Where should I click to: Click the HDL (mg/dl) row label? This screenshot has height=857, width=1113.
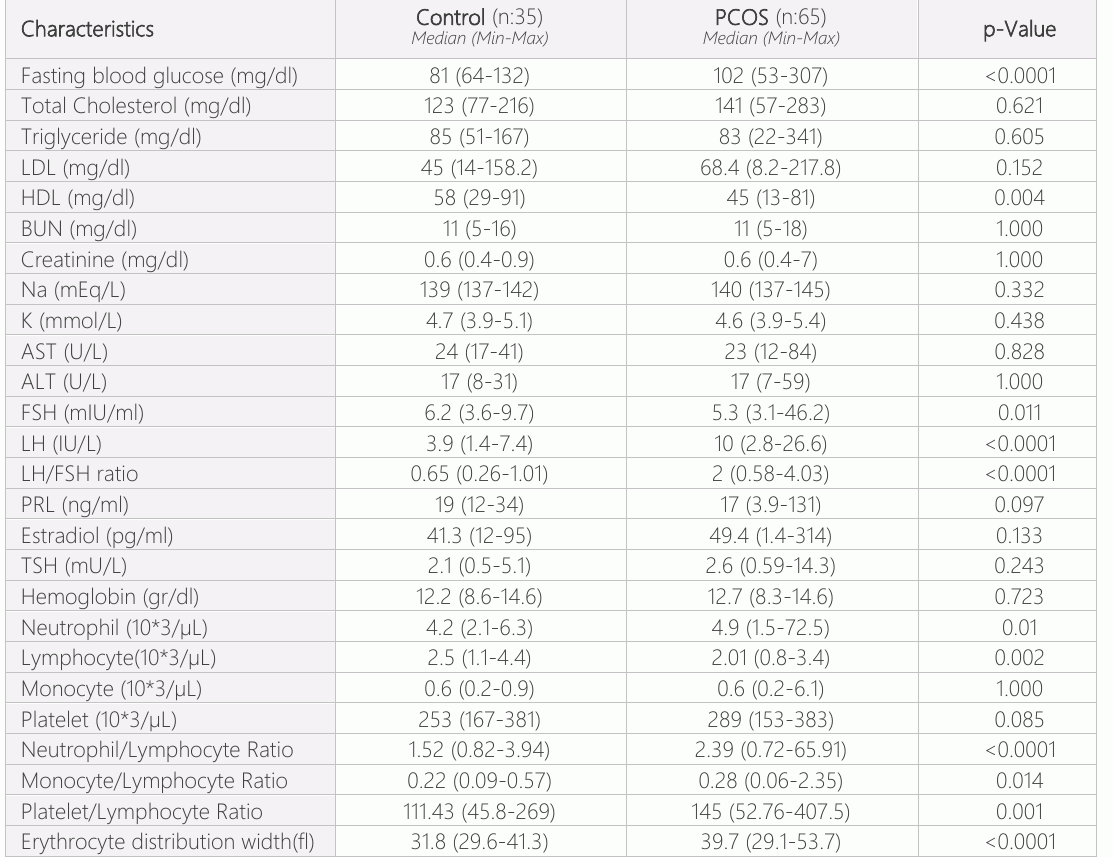pos(77,197)
